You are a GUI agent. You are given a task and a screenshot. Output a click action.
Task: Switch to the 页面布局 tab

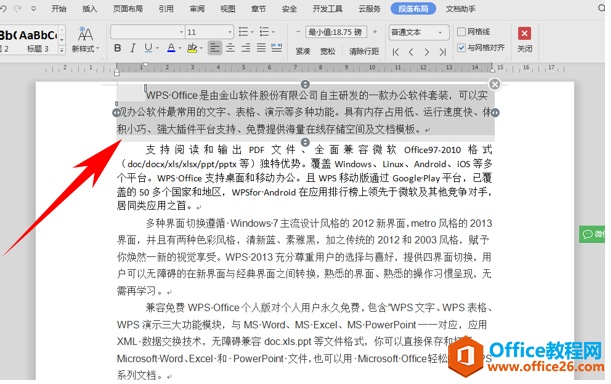point(128,9)
